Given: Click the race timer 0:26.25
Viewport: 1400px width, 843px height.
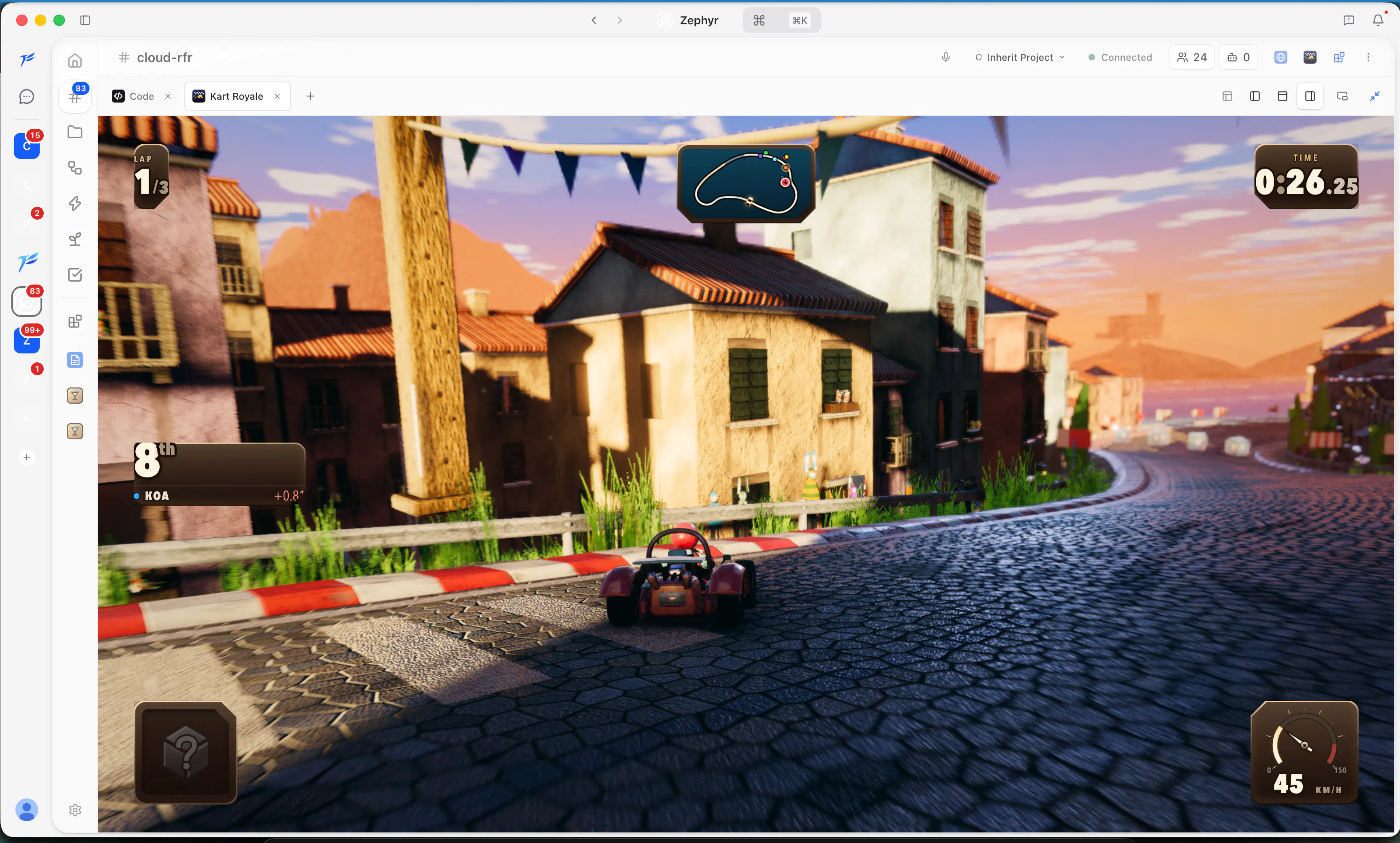Looking at the screenshot, I should click(x=1306, y=177).
